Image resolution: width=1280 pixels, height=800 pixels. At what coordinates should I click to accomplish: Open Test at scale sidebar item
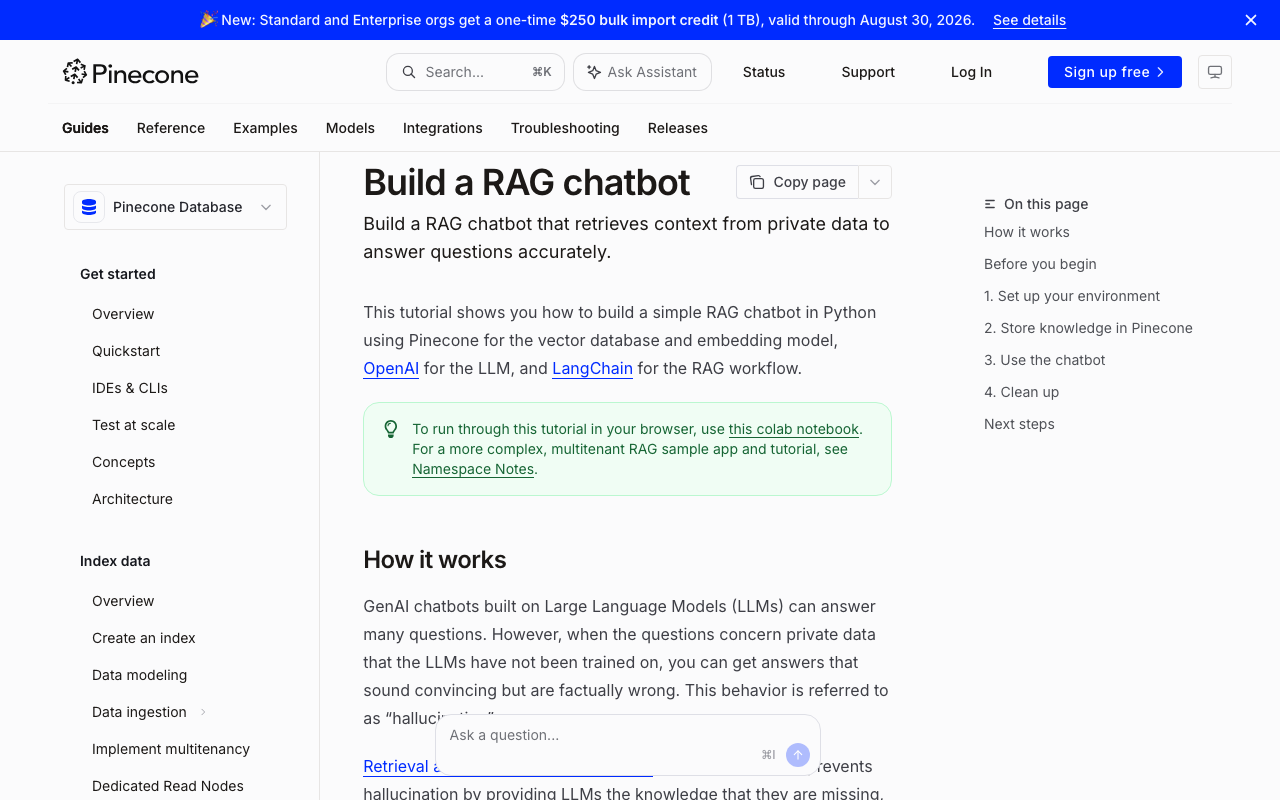133,425
